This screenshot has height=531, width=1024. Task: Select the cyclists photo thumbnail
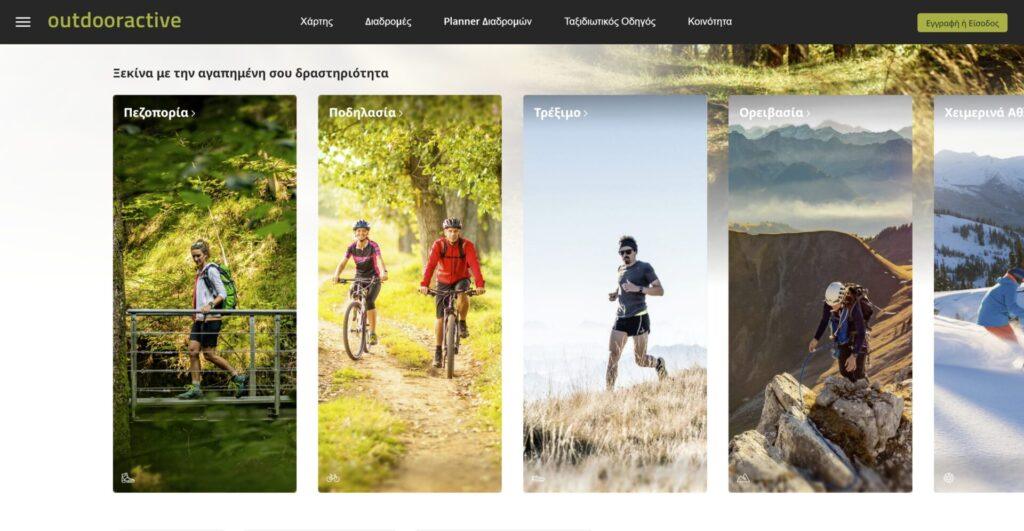point(409,293)
